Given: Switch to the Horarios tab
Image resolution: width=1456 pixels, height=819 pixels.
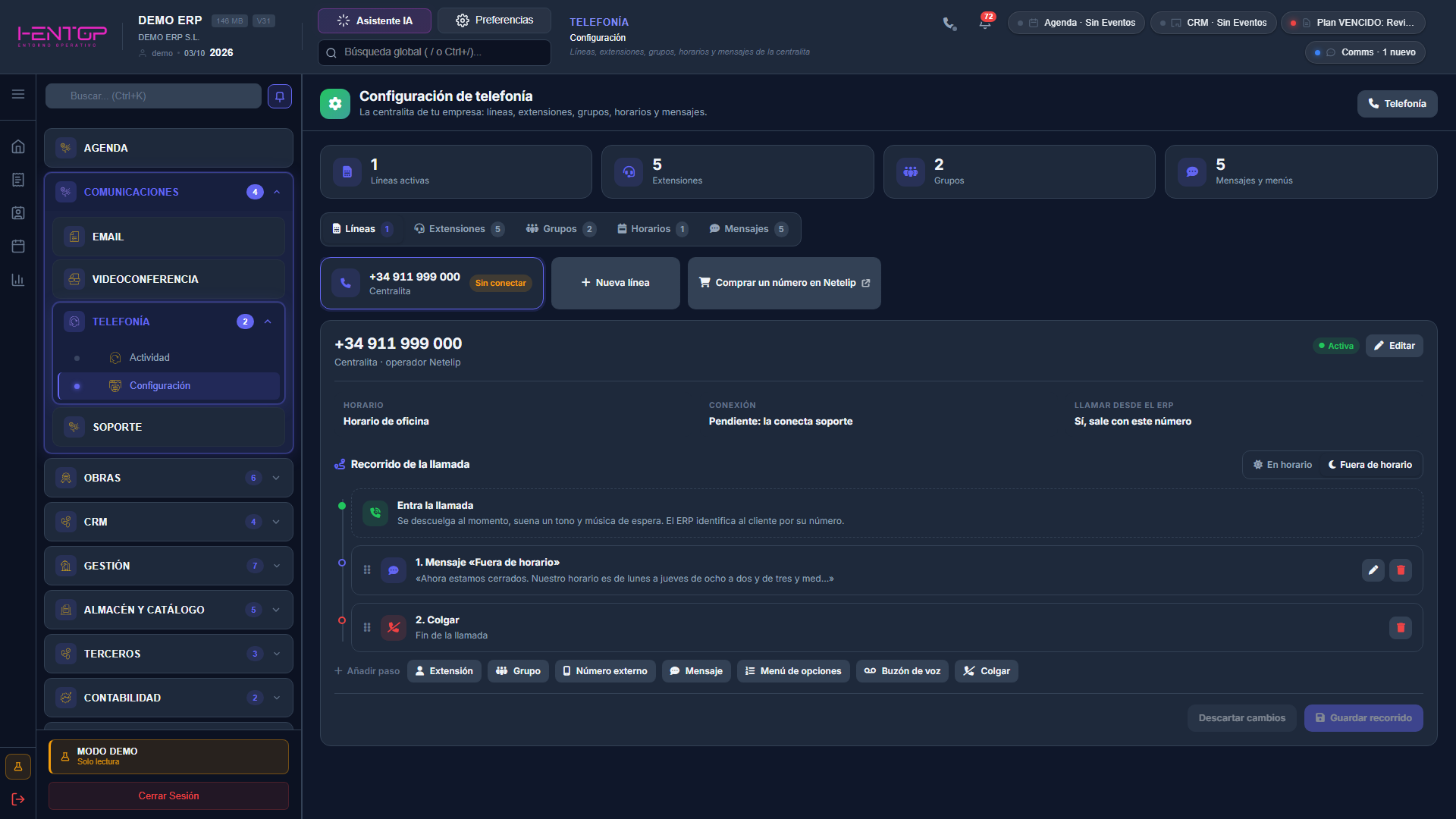Looking at the screenshot, I should (x=652, y=230).
